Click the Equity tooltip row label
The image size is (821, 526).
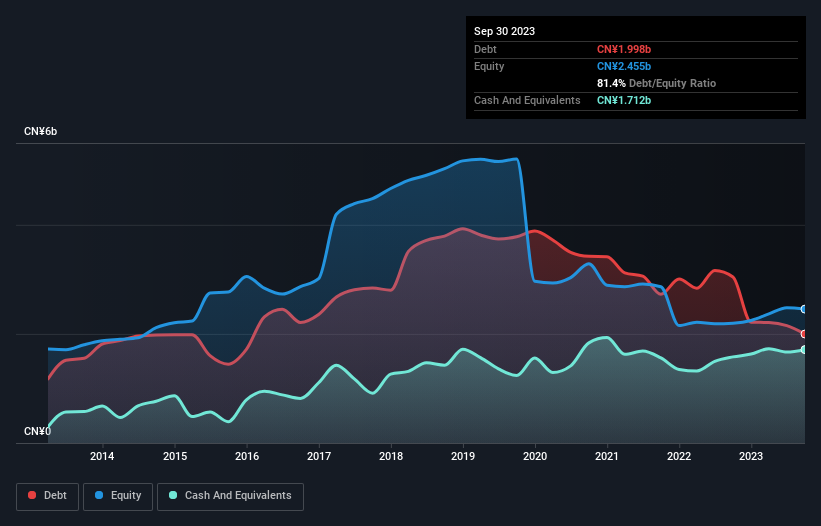(x=489, y=66)
